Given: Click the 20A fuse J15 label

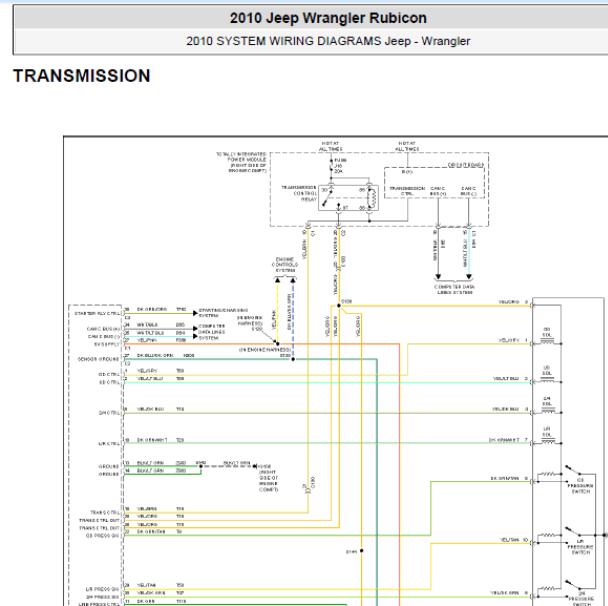Looking at the screenshot, I should click(x=340, y=166).
